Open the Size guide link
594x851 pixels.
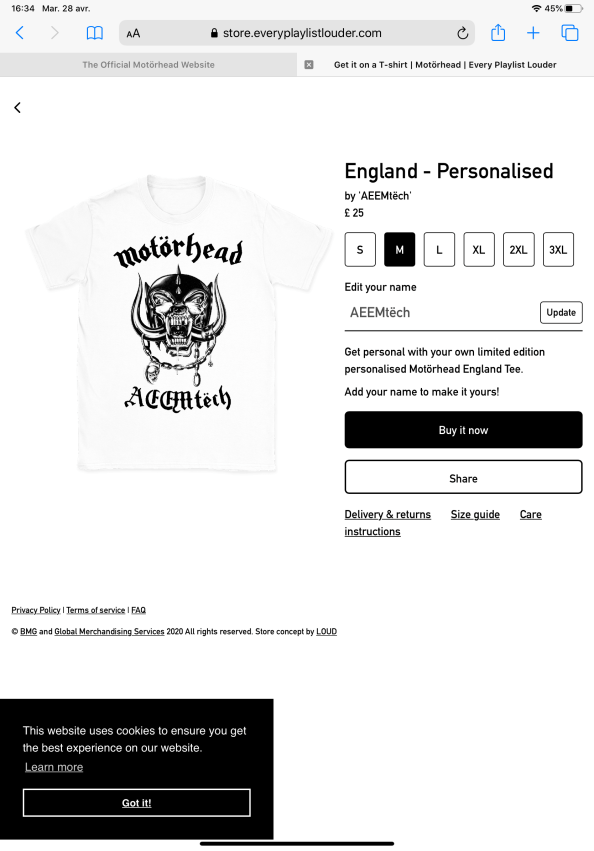tap(475, 515)
